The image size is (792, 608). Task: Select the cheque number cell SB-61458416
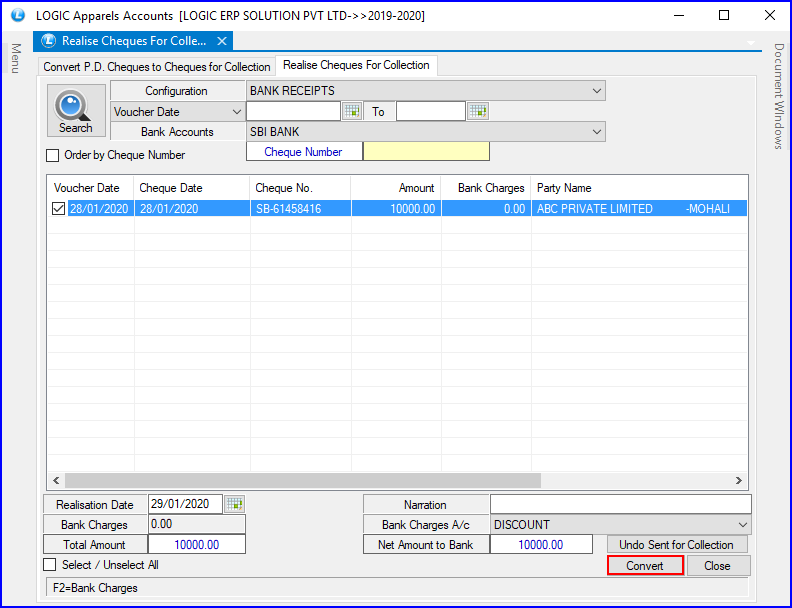(301, 209)
